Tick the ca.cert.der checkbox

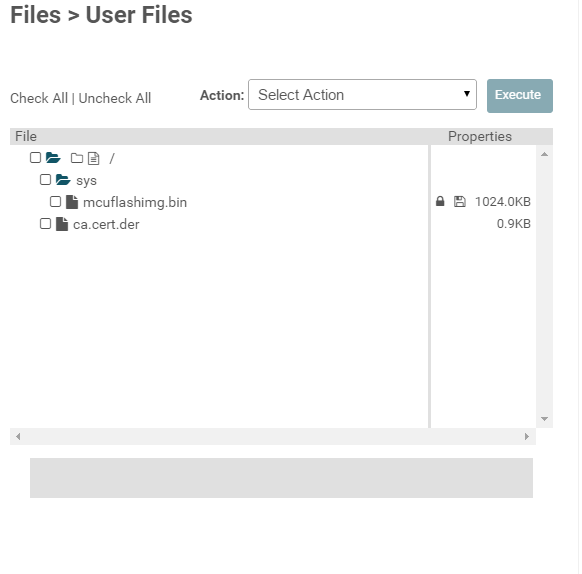tap(45, 224)
